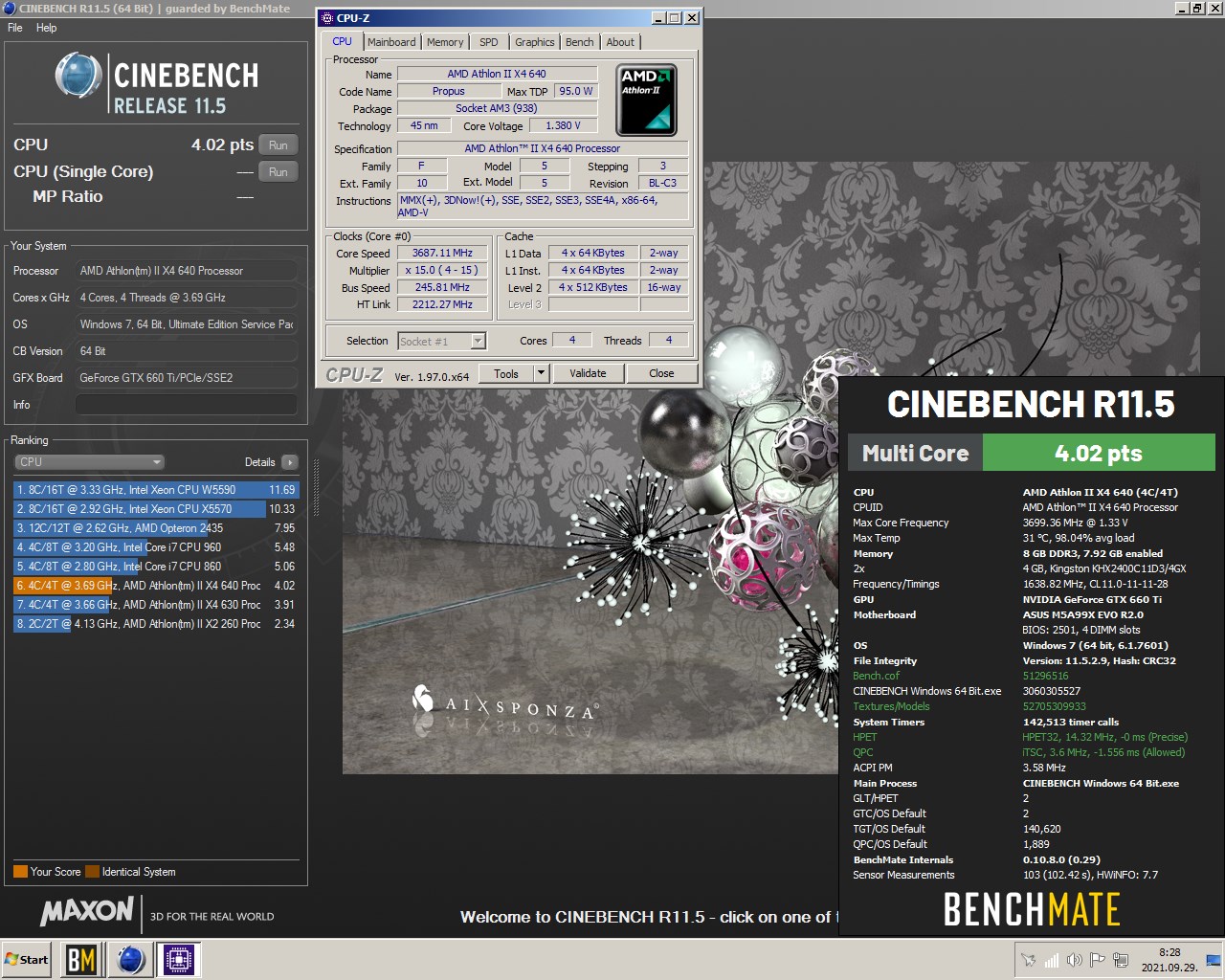Switch to the SPD tab in CPU-Z
Viewport: 1225px width, 980px height.
pos(489,42)
